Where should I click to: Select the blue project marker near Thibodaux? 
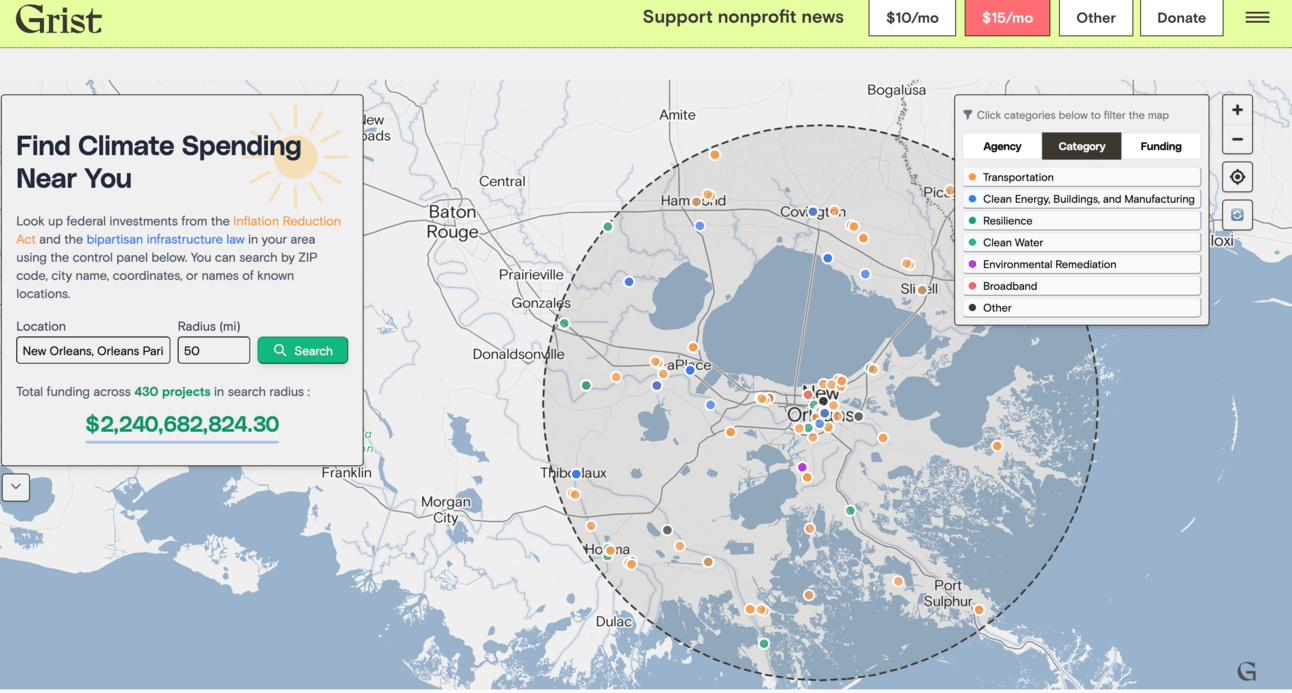[576, 473]
